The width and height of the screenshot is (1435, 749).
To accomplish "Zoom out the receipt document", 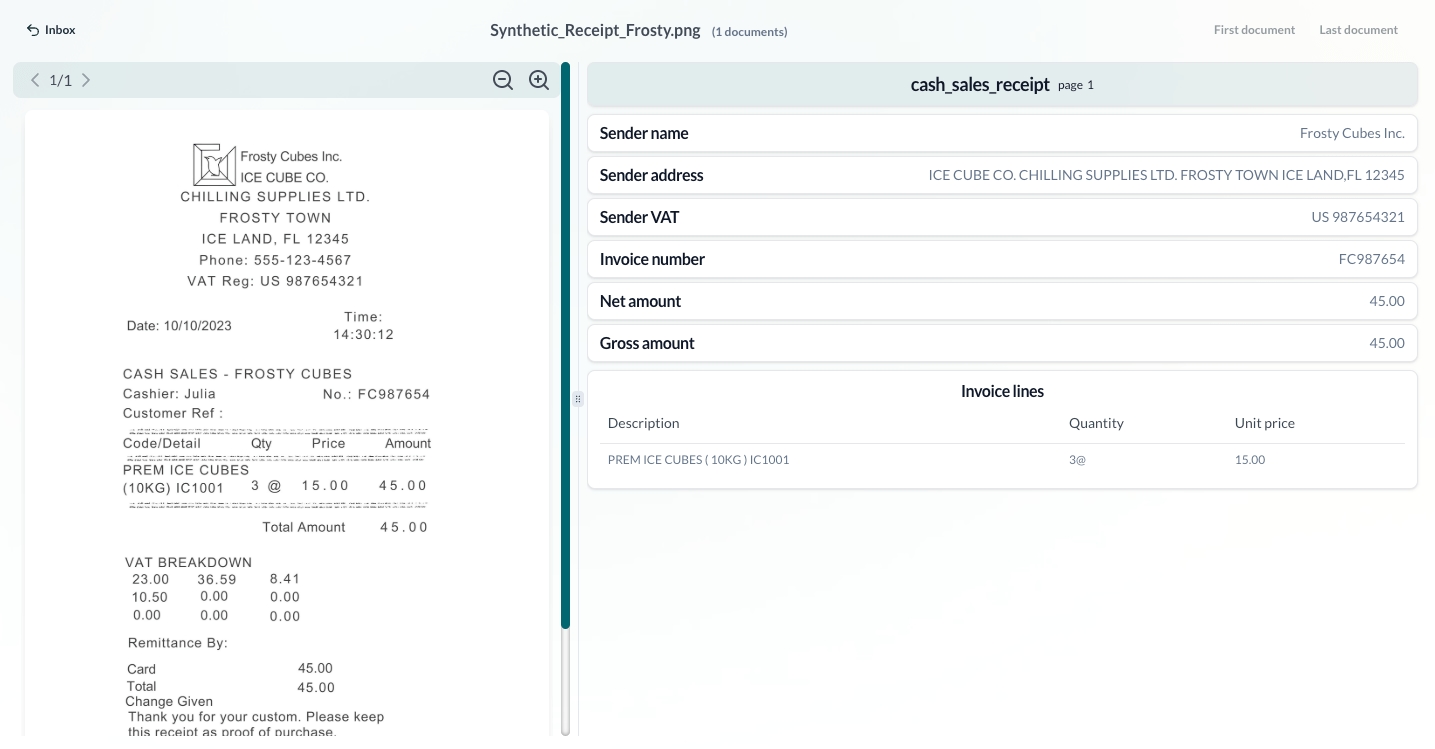I will point(503,80).
